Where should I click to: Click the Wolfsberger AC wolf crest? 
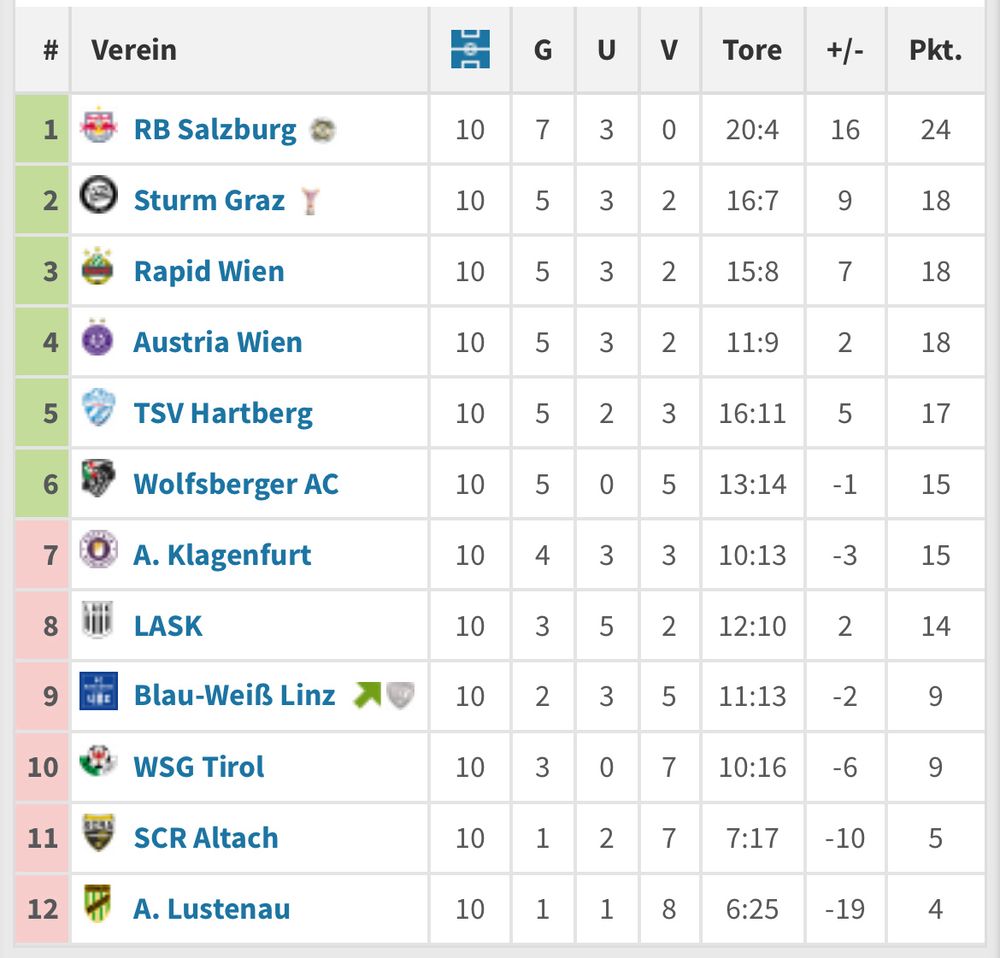[x=98, y=480]
